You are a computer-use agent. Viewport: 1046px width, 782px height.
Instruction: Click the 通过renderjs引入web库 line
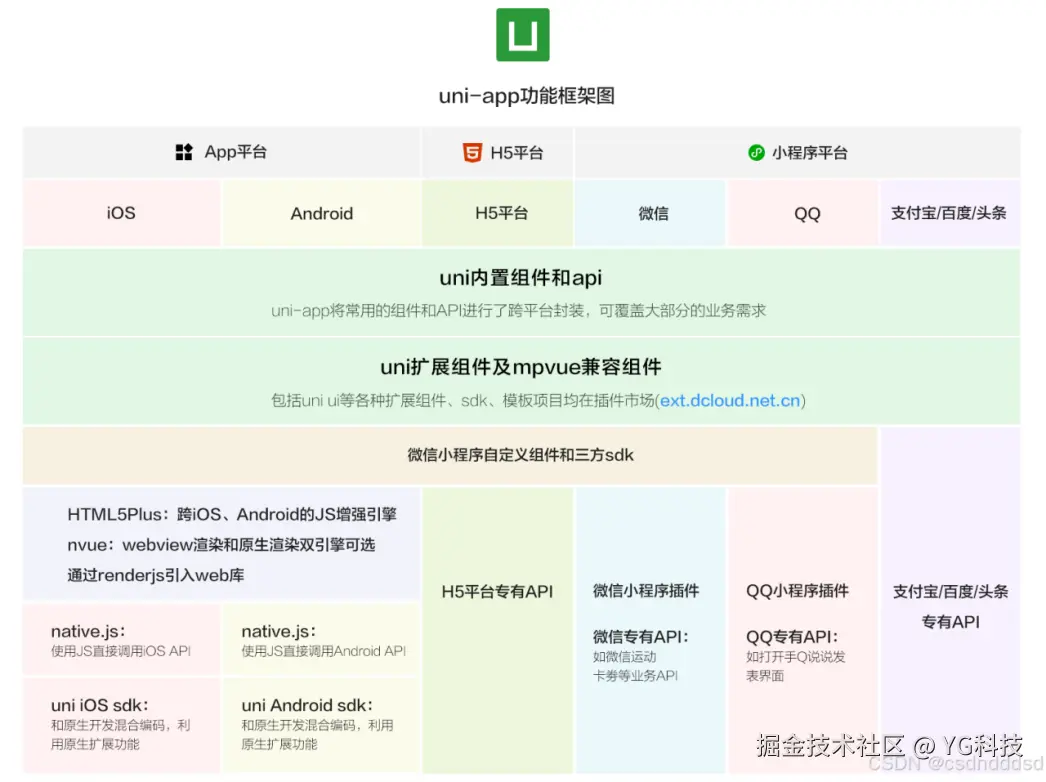click(x=156, y=575)
